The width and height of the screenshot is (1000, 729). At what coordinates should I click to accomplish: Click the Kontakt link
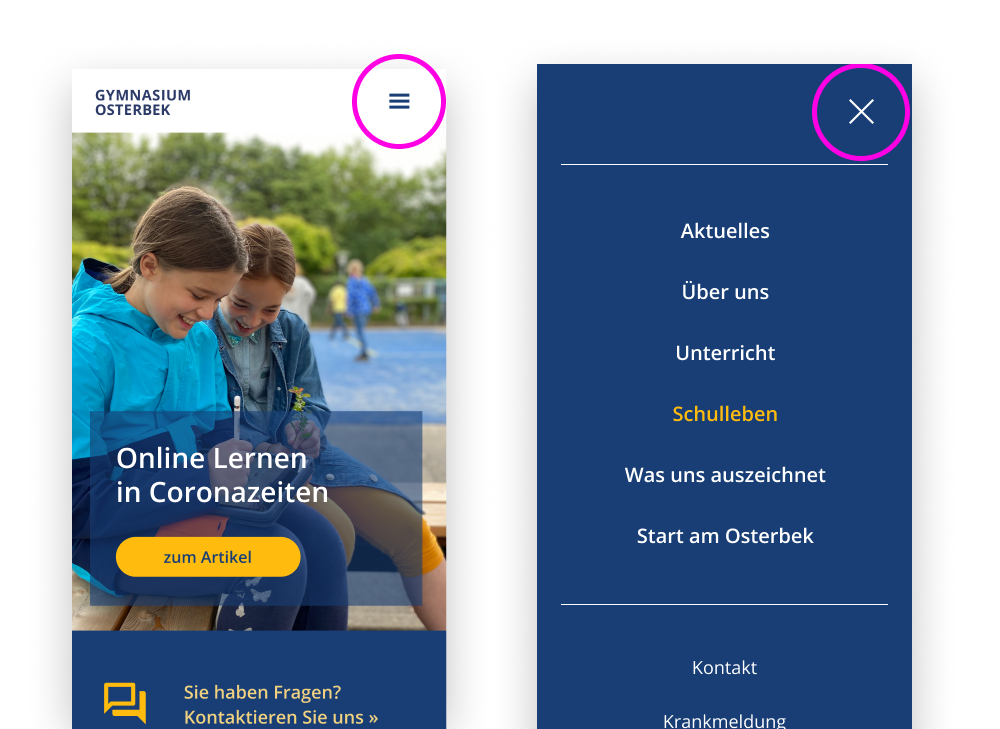click(724, 667)
